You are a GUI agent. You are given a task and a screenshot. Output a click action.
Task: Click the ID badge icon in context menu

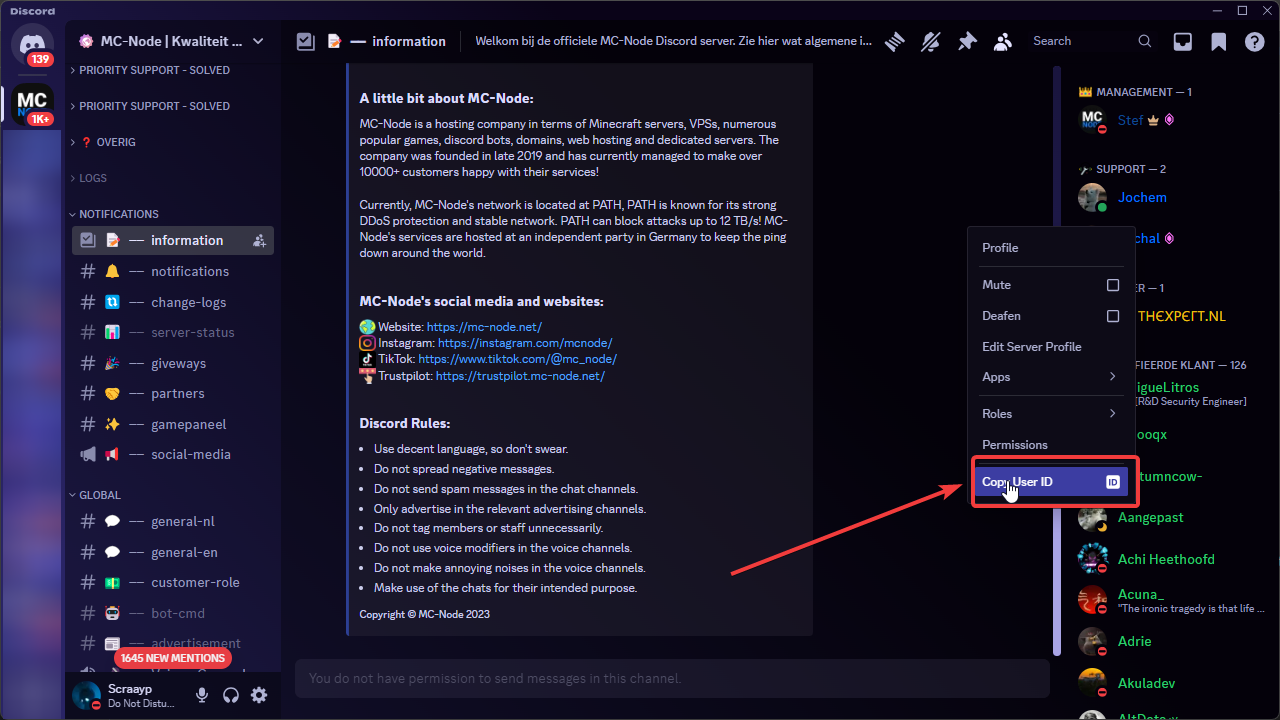tap(1113, 482)
